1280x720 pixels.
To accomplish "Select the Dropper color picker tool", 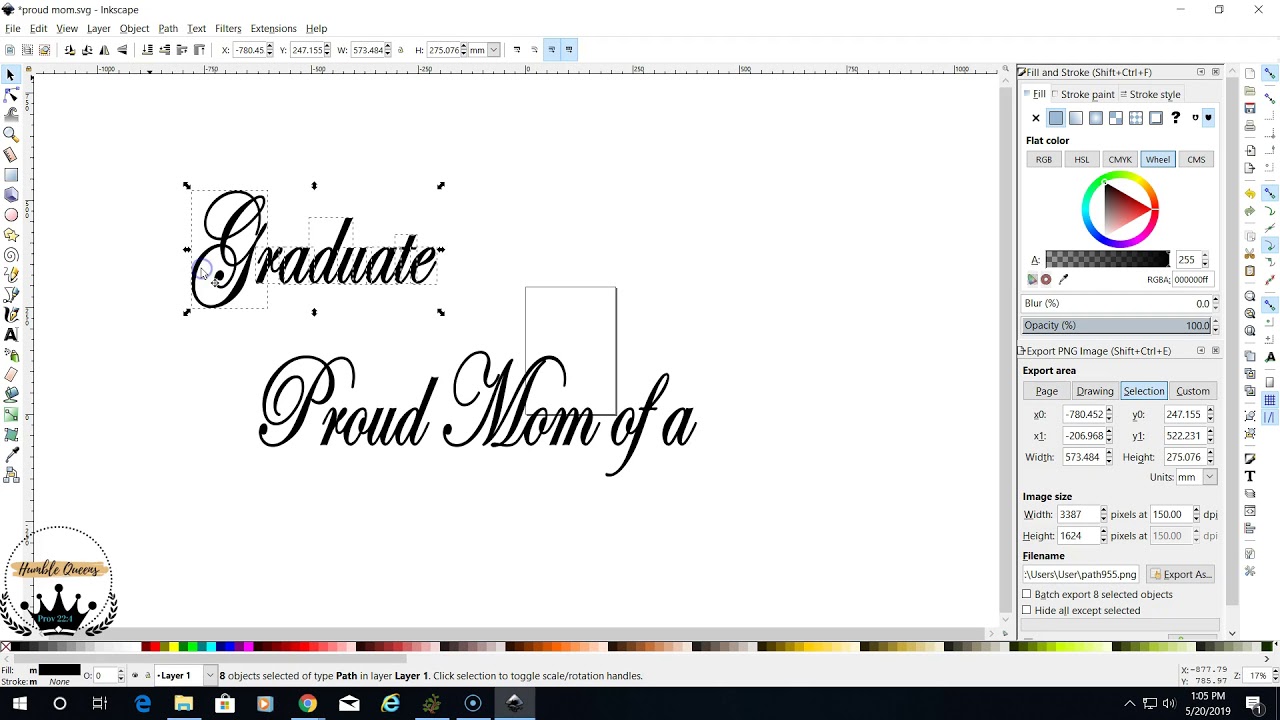I will tap(11, 455).
